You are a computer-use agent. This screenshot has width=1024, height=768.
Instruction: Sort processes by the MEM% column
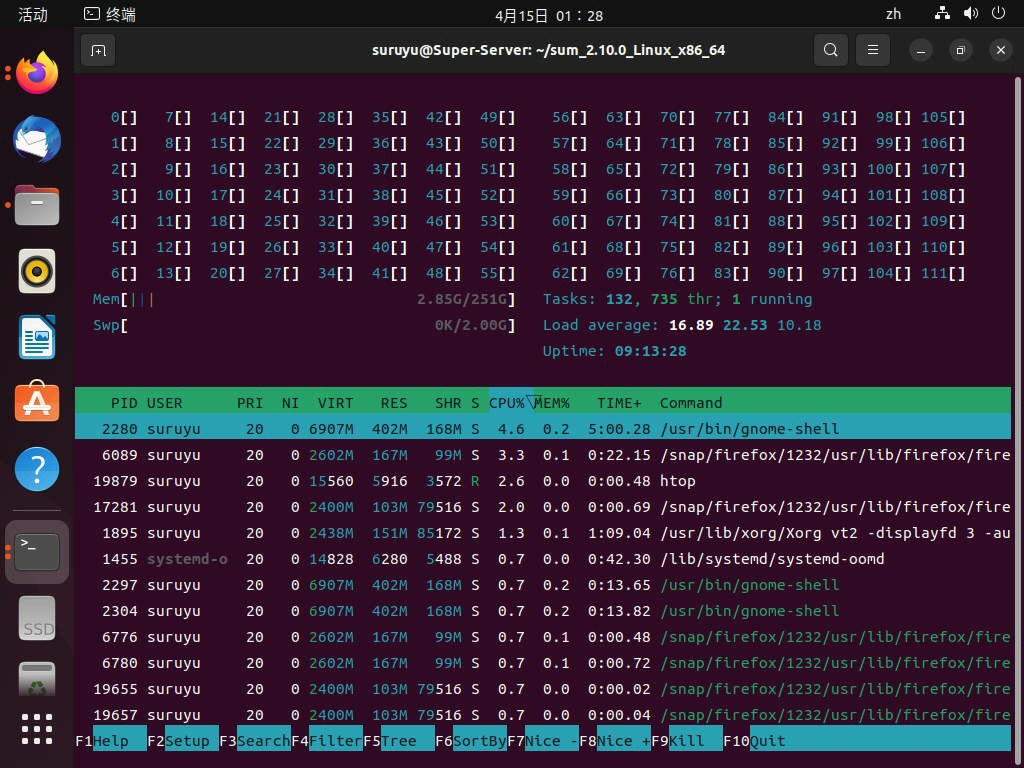coord(552,403)
